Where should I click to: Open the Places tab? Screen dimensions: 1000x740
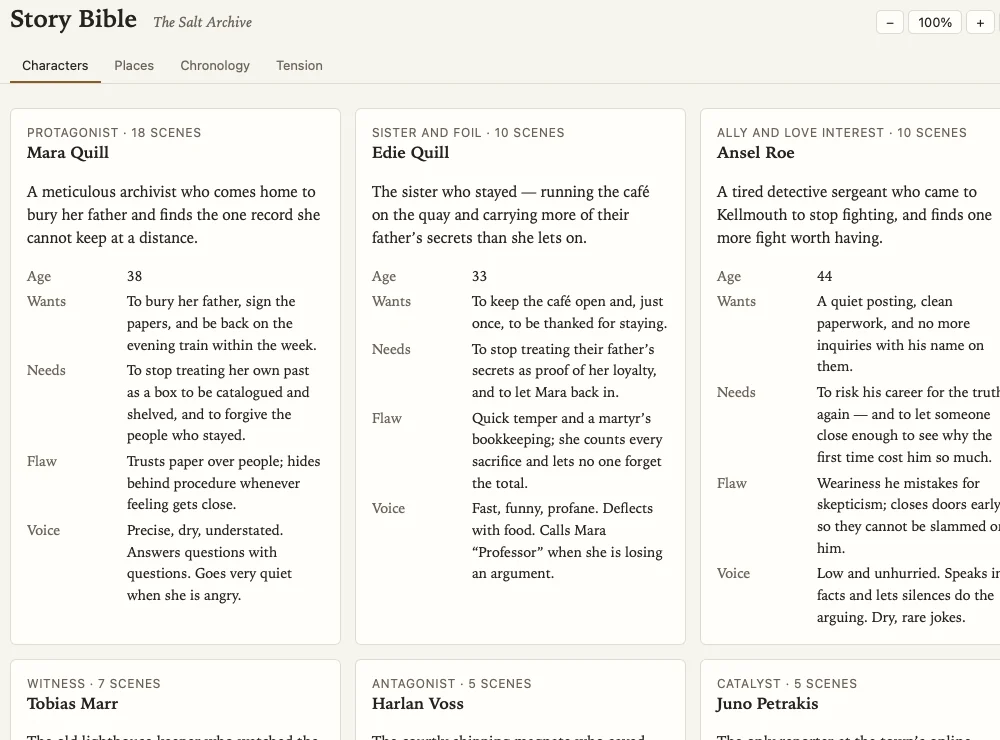(x=134, y=66)
